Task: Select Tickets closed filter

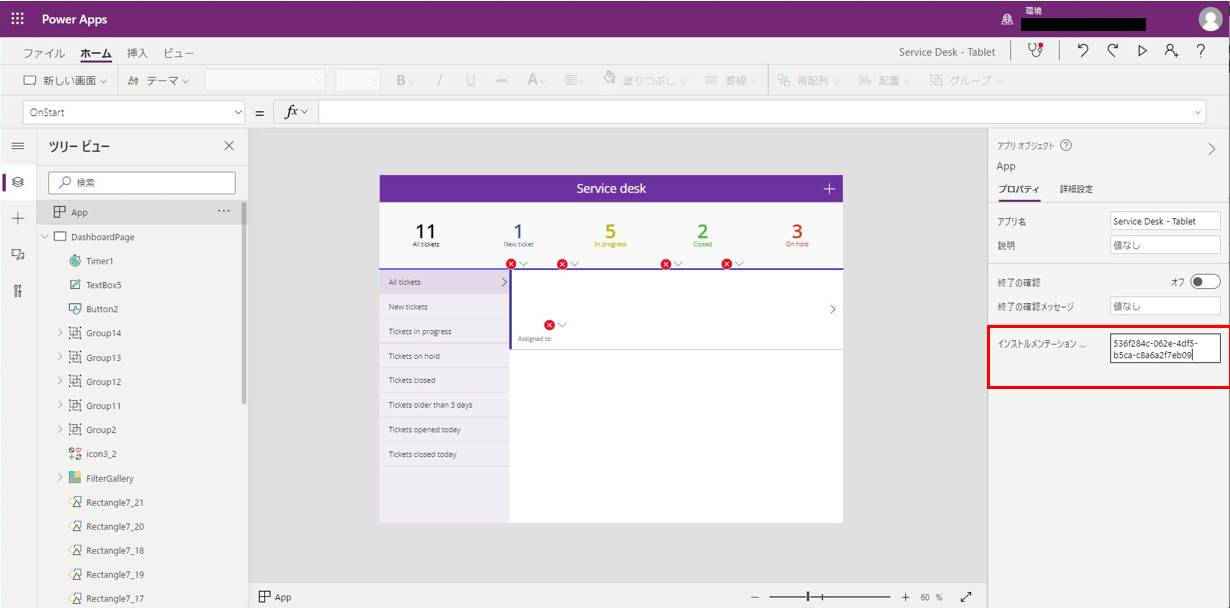Action: tap(445, 380)
